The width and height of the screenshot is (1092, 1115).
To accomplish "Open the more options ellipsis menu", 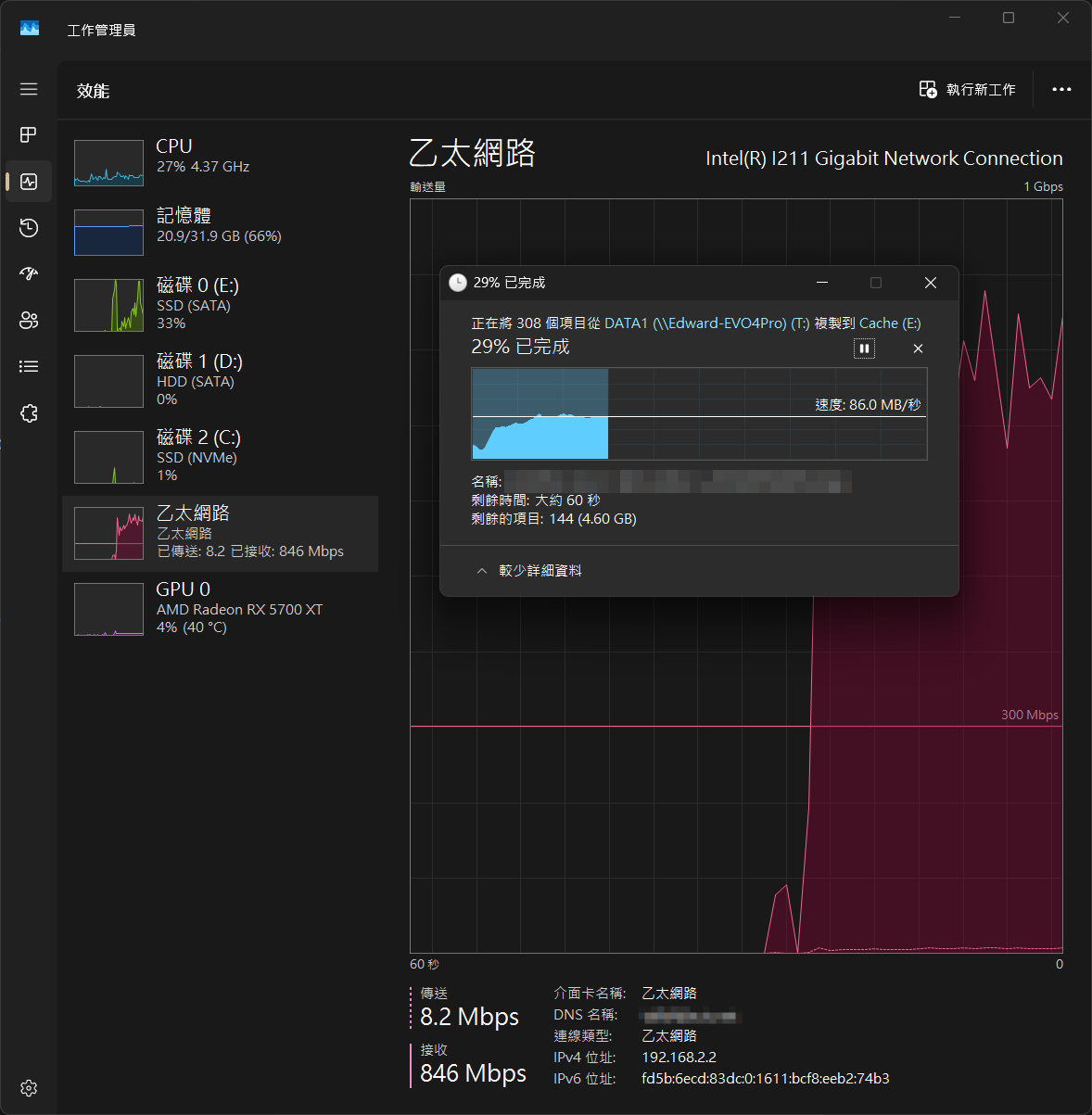I will pos(1061,90).
